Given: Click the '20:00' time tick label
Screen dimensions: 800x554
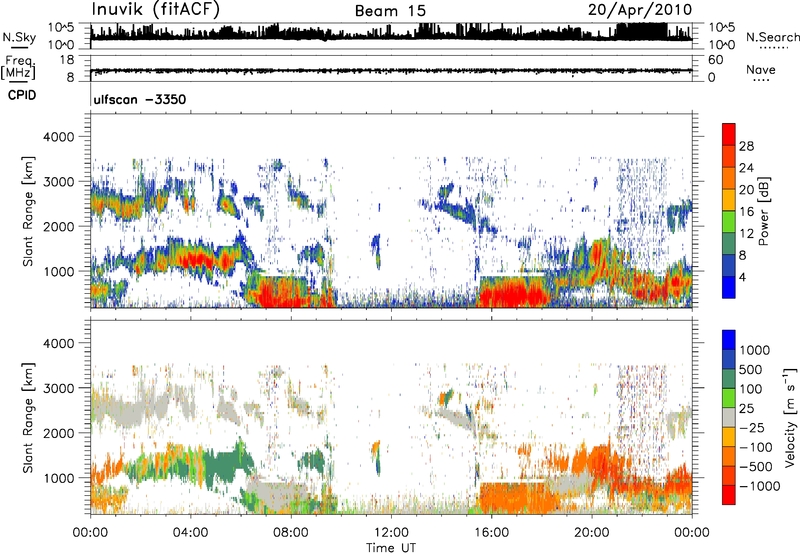Looking at the screenshot, I should [x=591, y=533].
